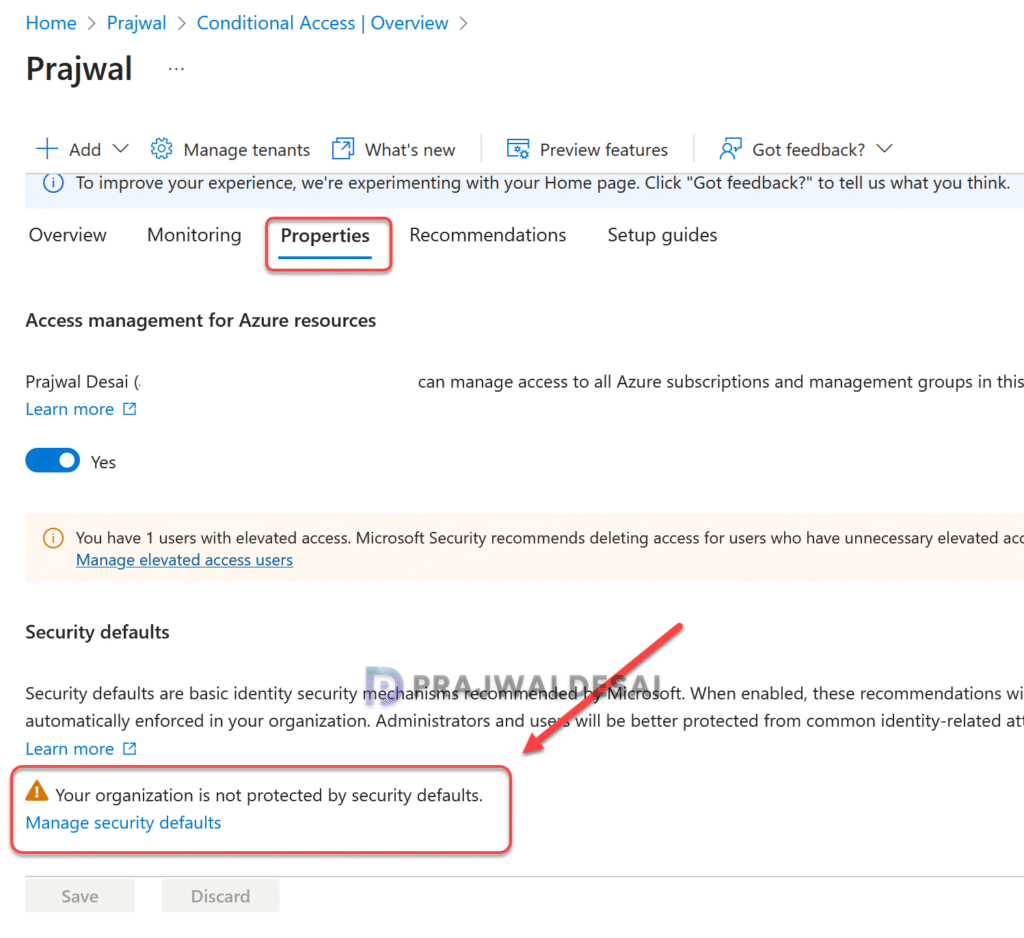The width and height of the screenshot is (1024, 938).
Task: Open the Prajwal breadcrumb link
Action: tap(136, 23)
